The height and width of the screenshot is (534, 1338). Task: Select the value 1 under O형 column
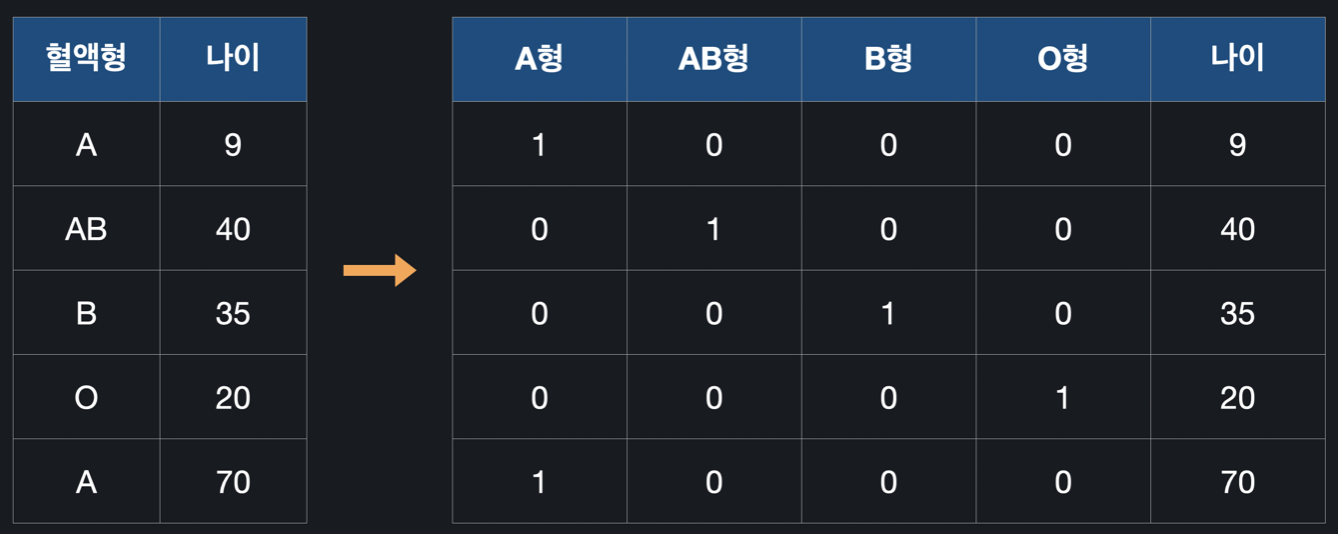(1063, 396)
